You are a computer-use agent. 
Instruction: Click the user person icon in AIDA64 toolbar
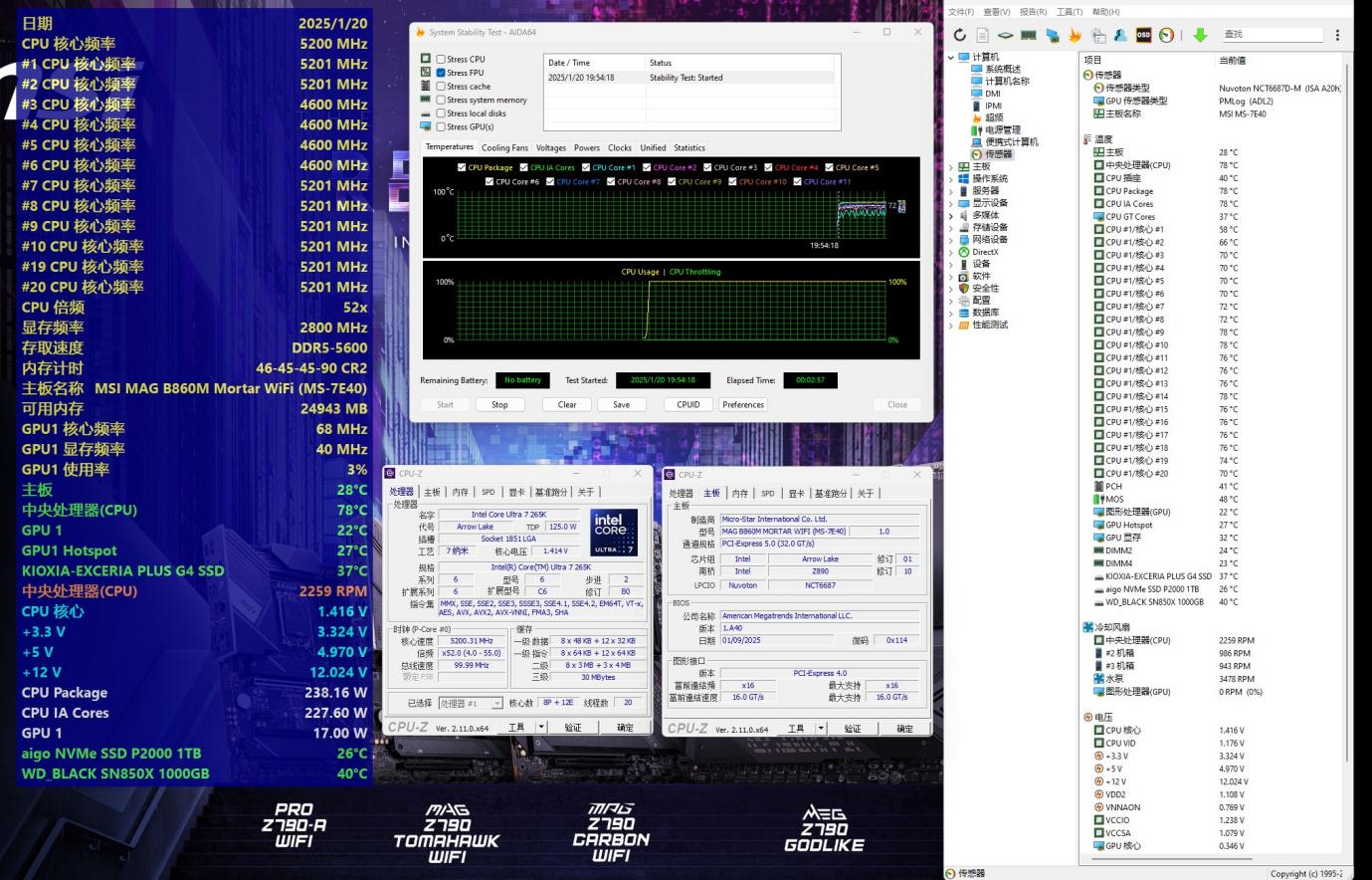tap(1120, 35)
